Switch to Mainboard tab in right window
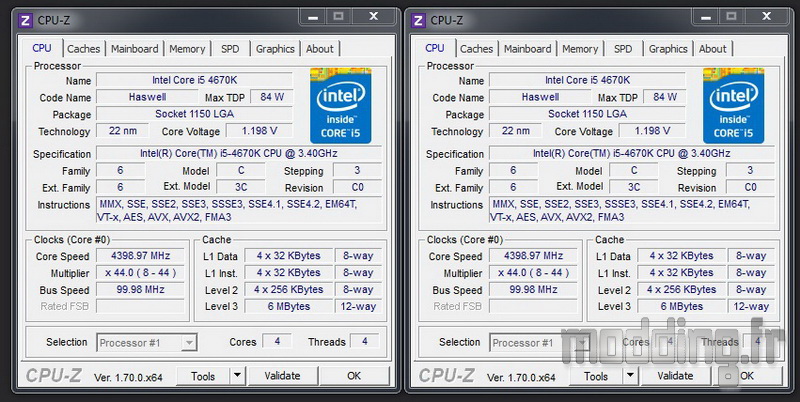800x402 pixels. (528, 49)
